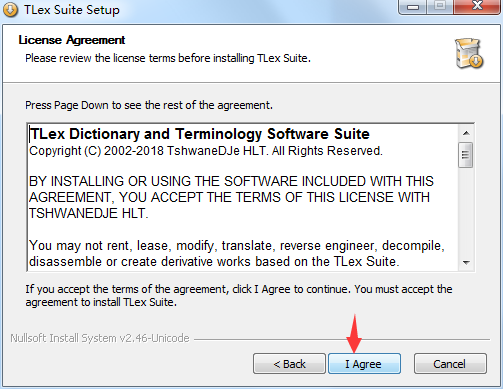Click the license scrollbar thumb

point(466,155)
